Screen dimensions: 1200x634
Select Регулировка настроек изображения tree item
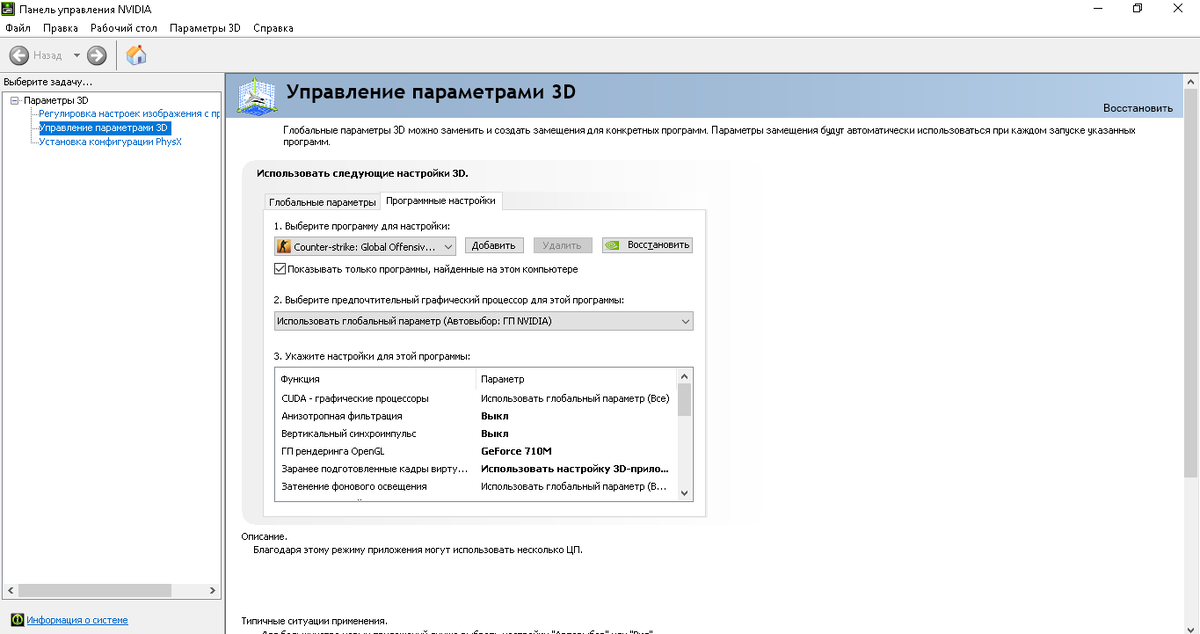point(130,114)
